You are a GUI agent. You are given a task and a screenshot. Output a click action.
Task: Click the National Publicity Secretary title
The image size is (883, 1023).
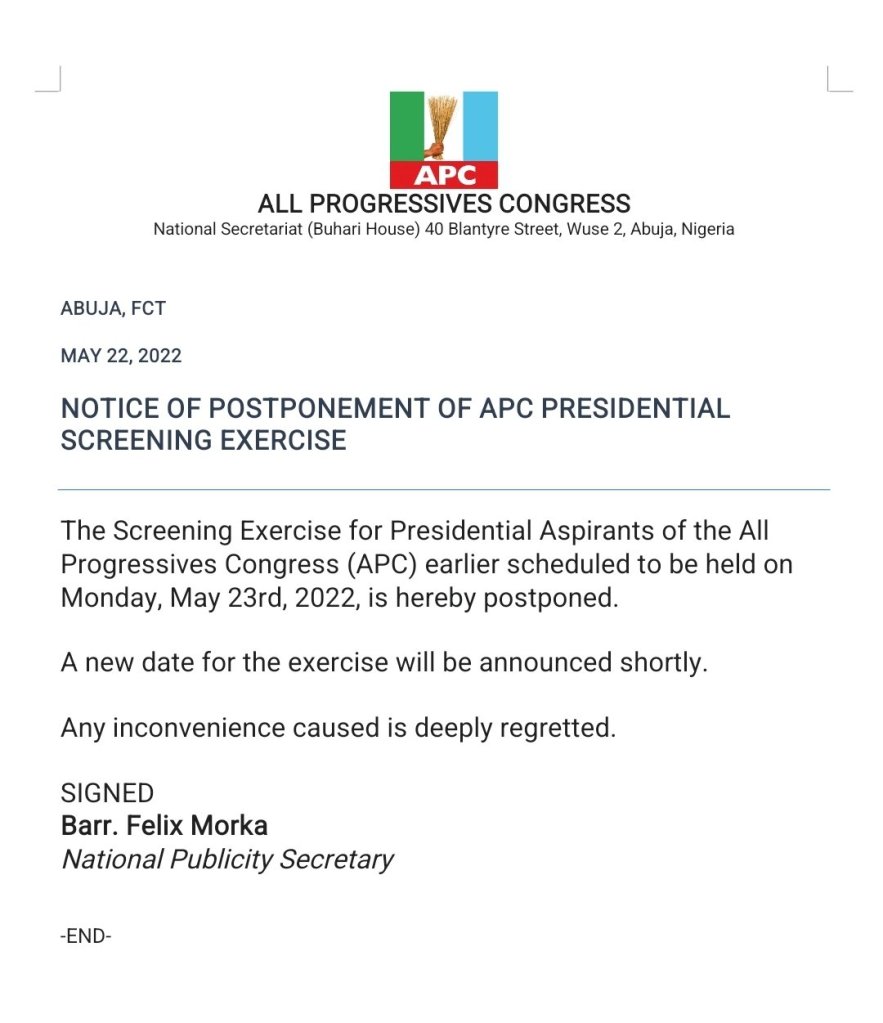[x=227, y=859]
